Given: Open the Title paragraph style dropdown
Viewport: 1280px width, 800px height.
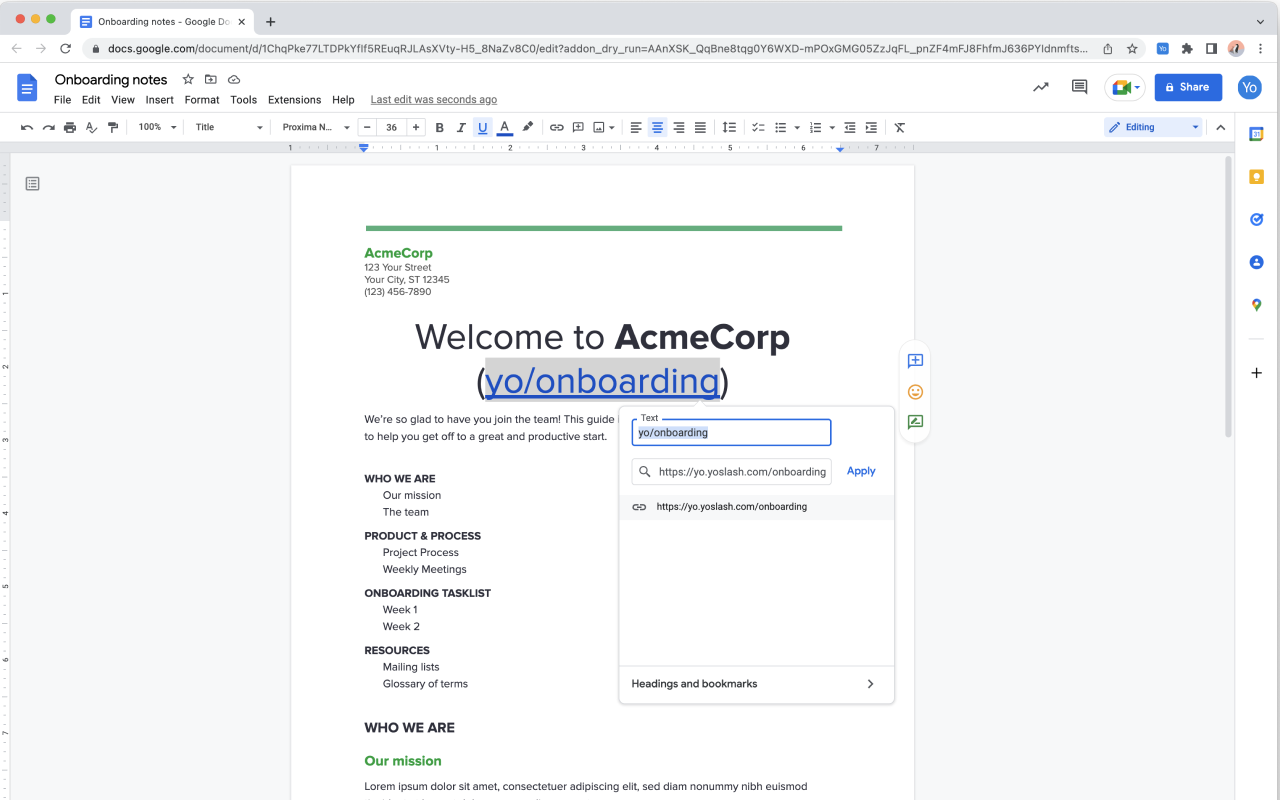Looking at the screenshot, I should pos(229,127).
